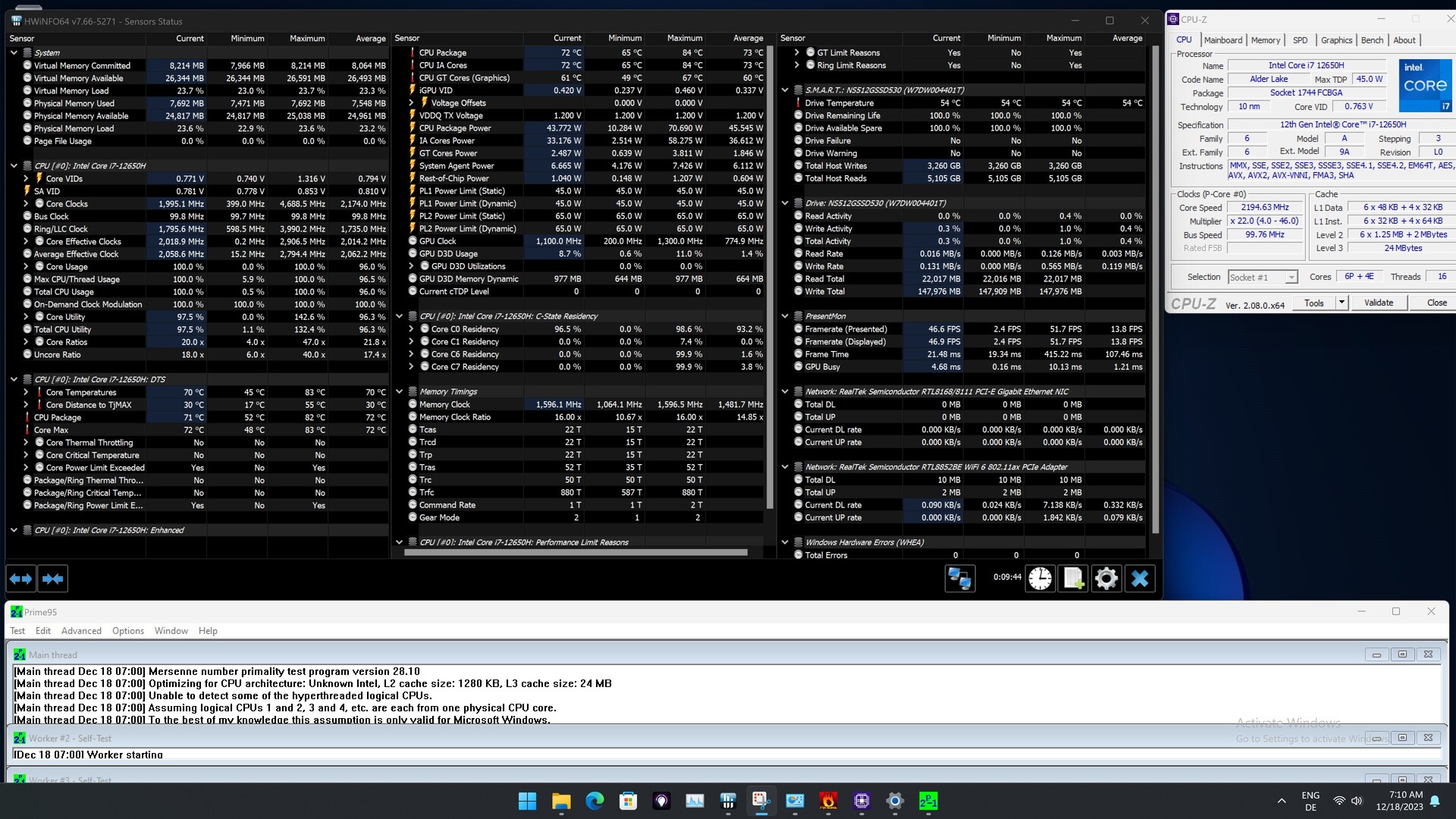Viewport: 1456px width, 819px height.
Task: Open File Explorer from taskbar
Action: point(561,801)
